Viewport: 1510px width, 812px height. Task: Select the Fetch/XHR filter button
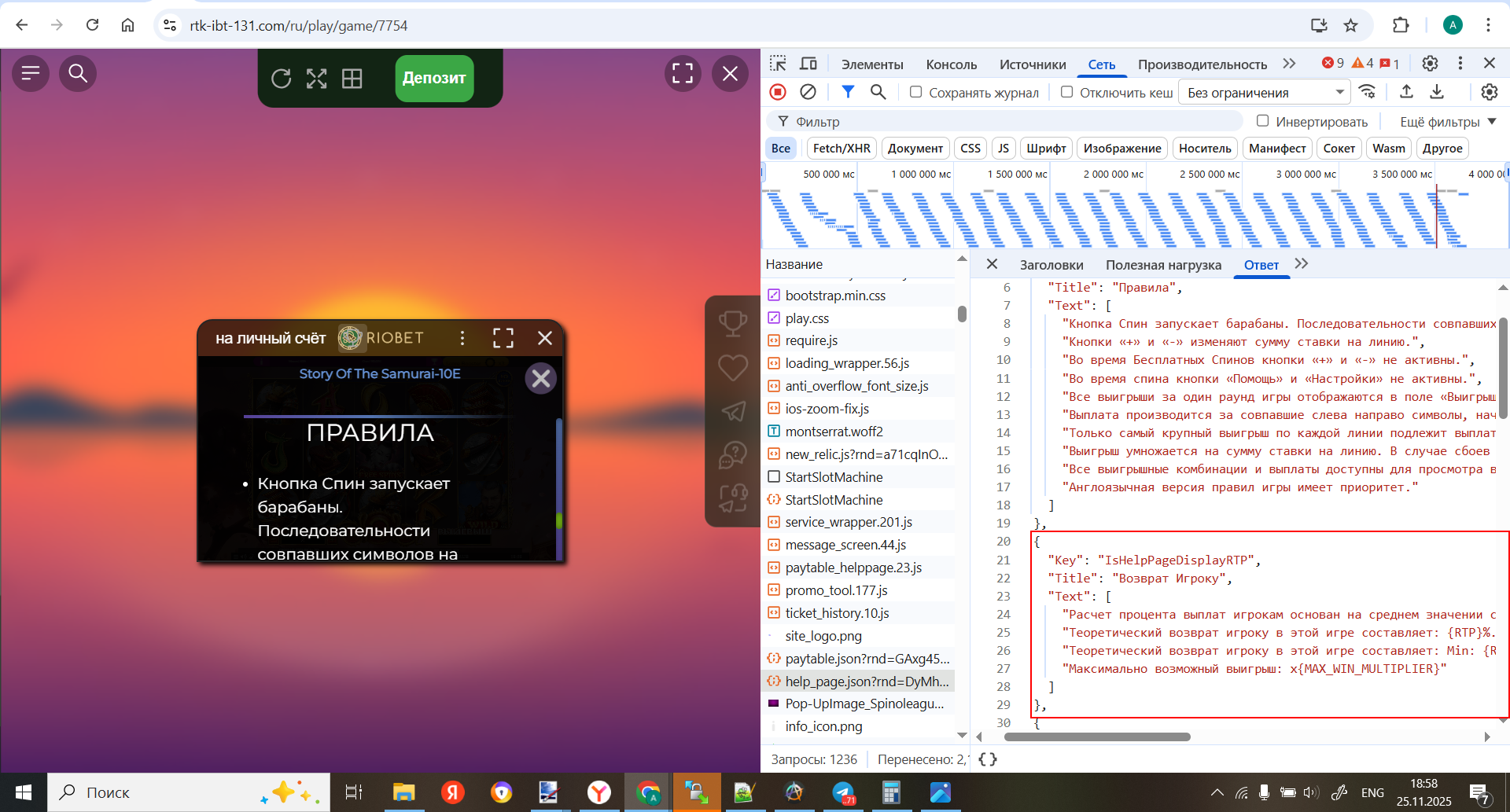pos(841,149)
